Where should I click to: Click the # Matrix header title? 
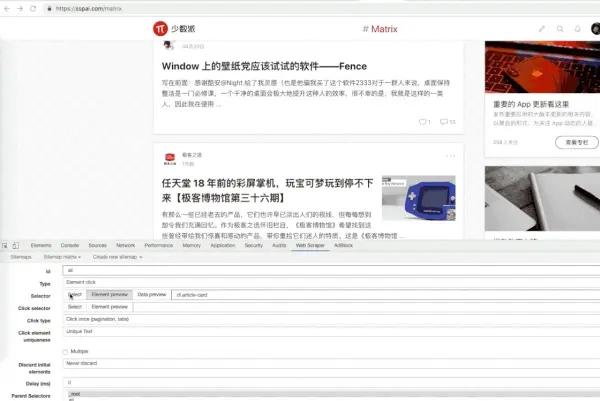point(380,29)
